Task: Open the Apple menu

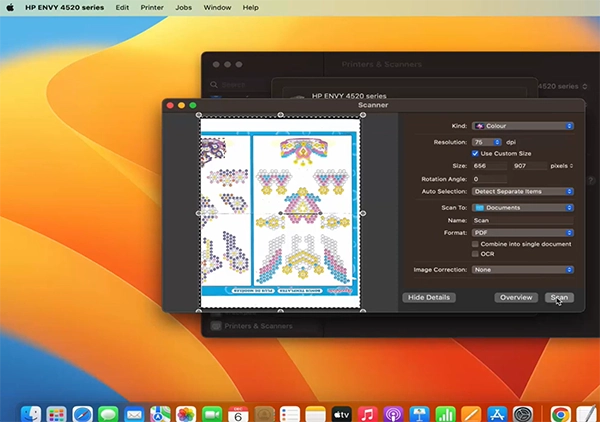Action: pos(10,7)
